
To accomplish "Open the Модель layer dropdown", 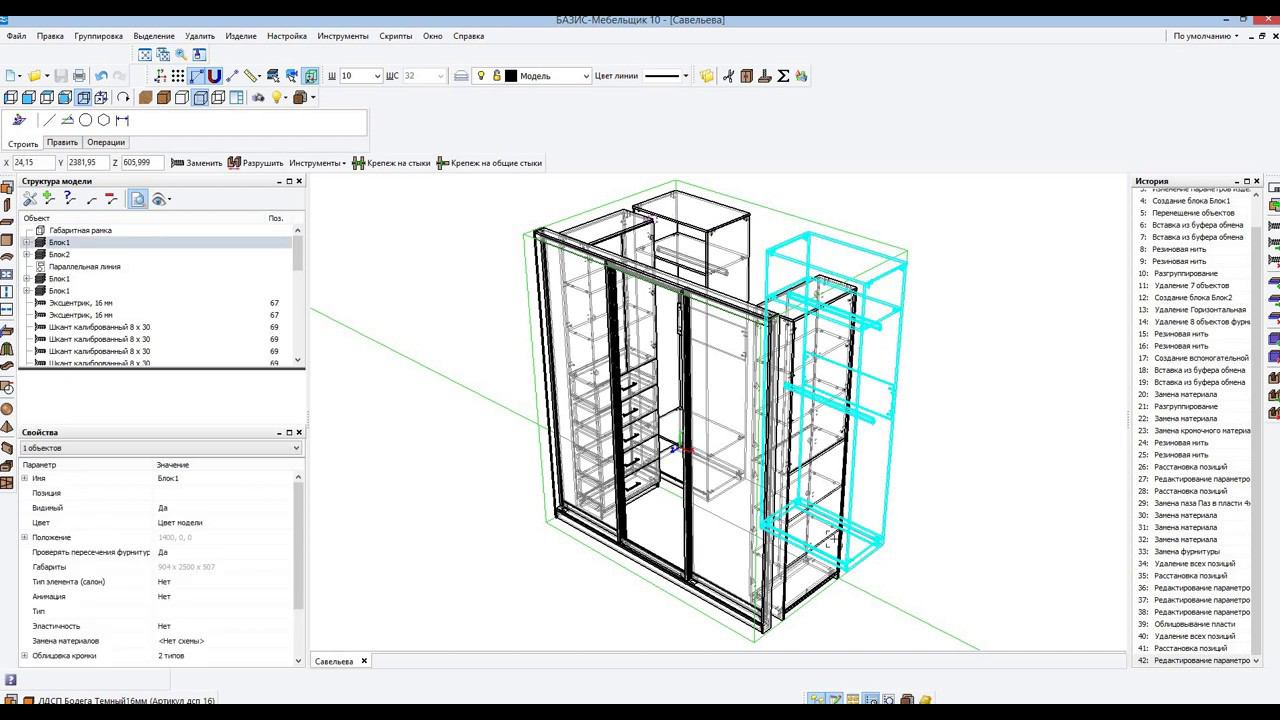I will (x=584, y=76).
